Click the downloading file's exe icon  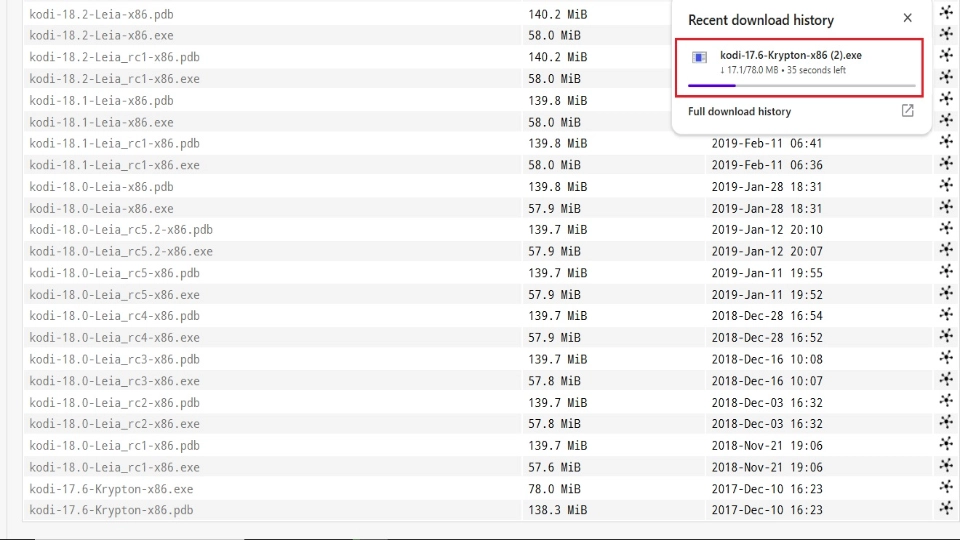click(x=699, y=58)
